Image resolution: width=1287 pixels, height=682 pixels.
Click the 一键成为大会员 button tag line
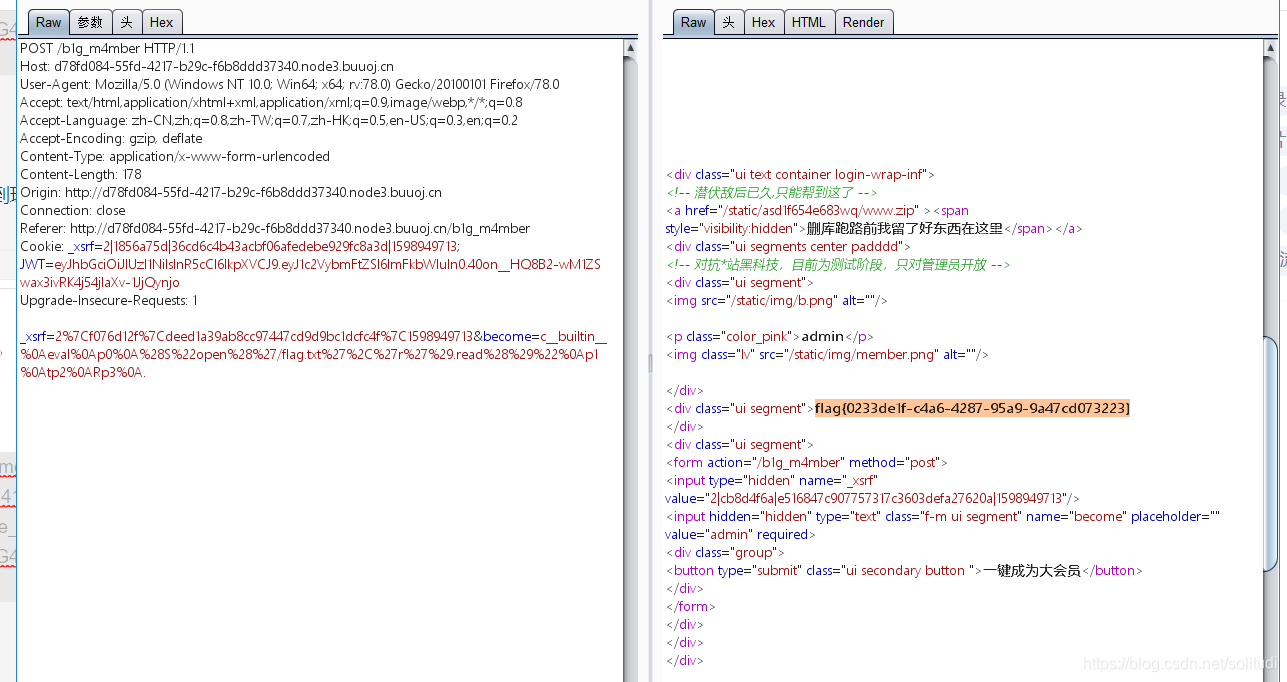point(904,570)
